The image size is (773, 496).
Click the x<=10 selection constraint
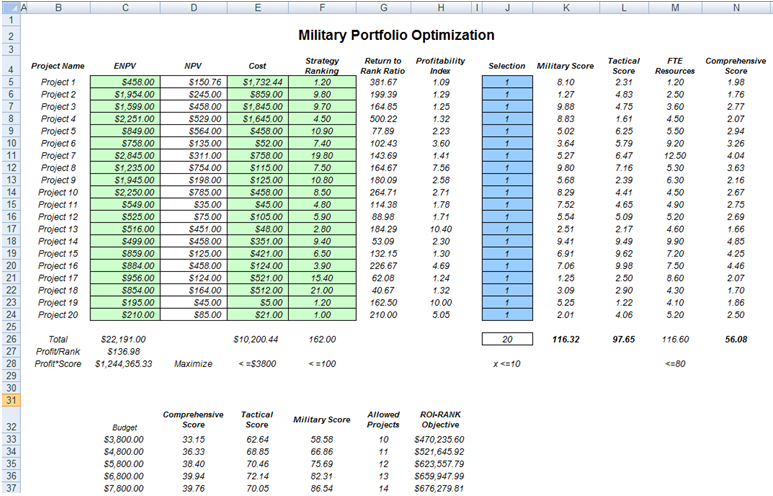[507, 364]
